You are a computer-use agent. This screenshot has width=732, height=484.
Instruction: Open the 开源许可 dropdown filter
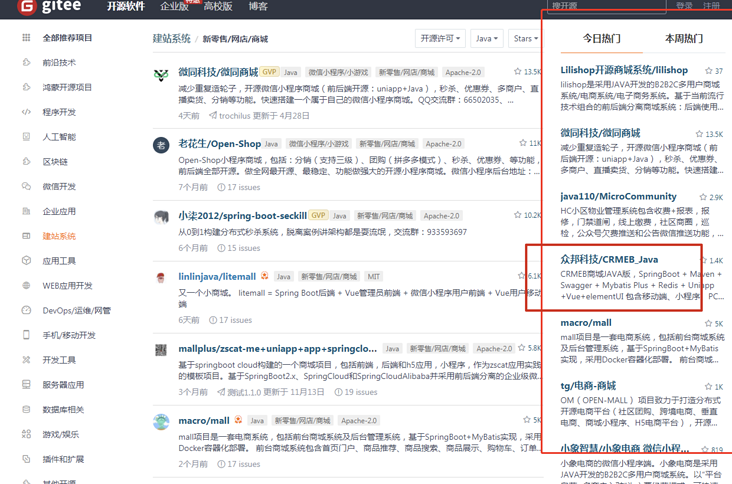tap(440, 38)
